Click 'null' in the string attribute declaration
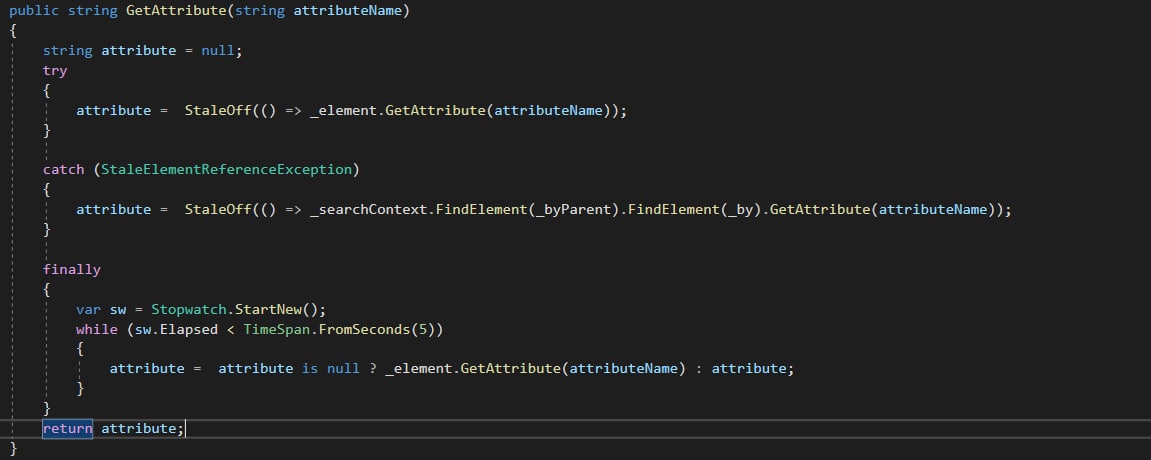 point(218,51)
